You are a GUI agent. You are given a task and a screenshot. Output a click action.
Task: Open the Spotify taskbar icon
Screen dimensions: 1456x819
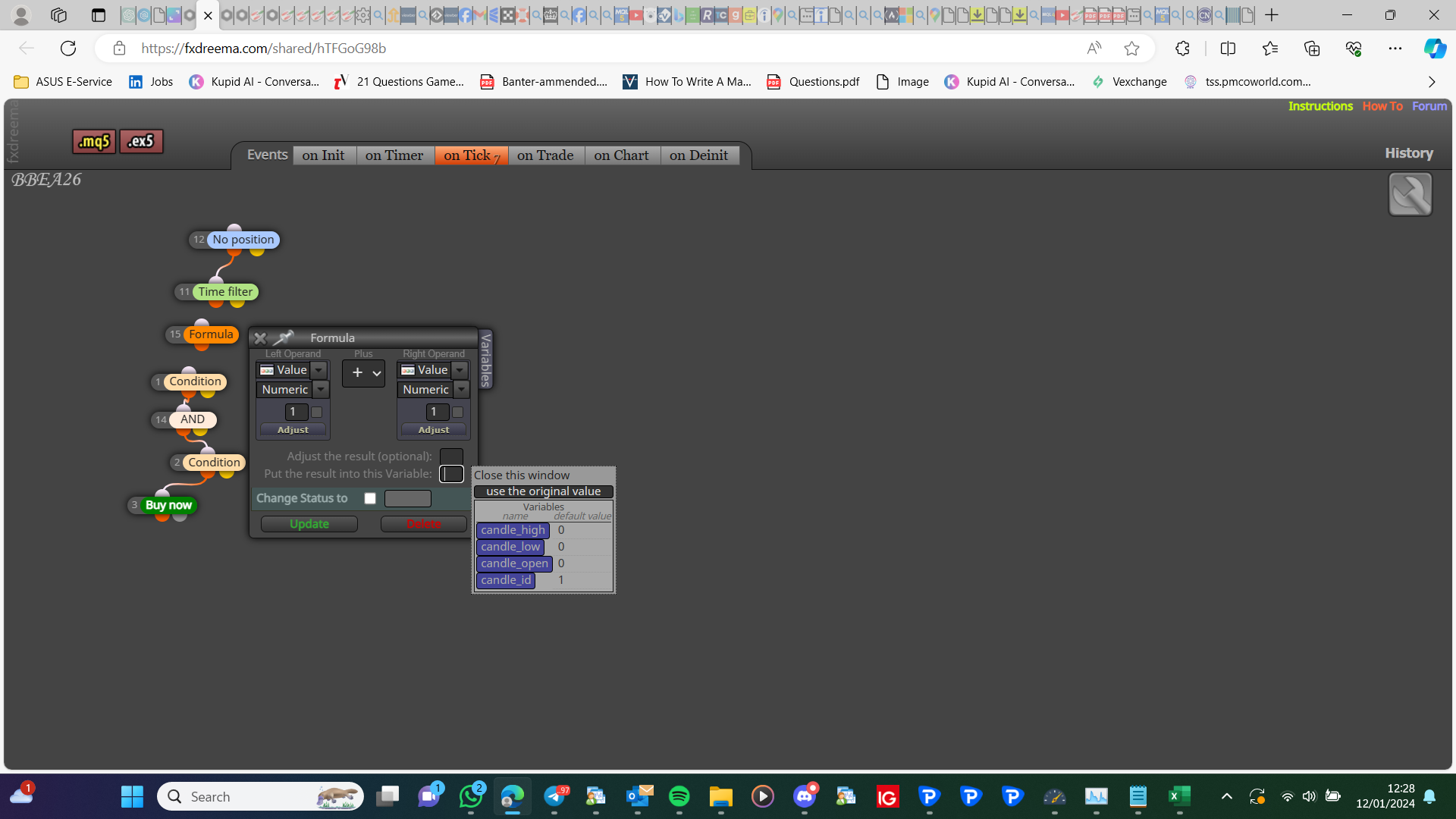[679, 796]
